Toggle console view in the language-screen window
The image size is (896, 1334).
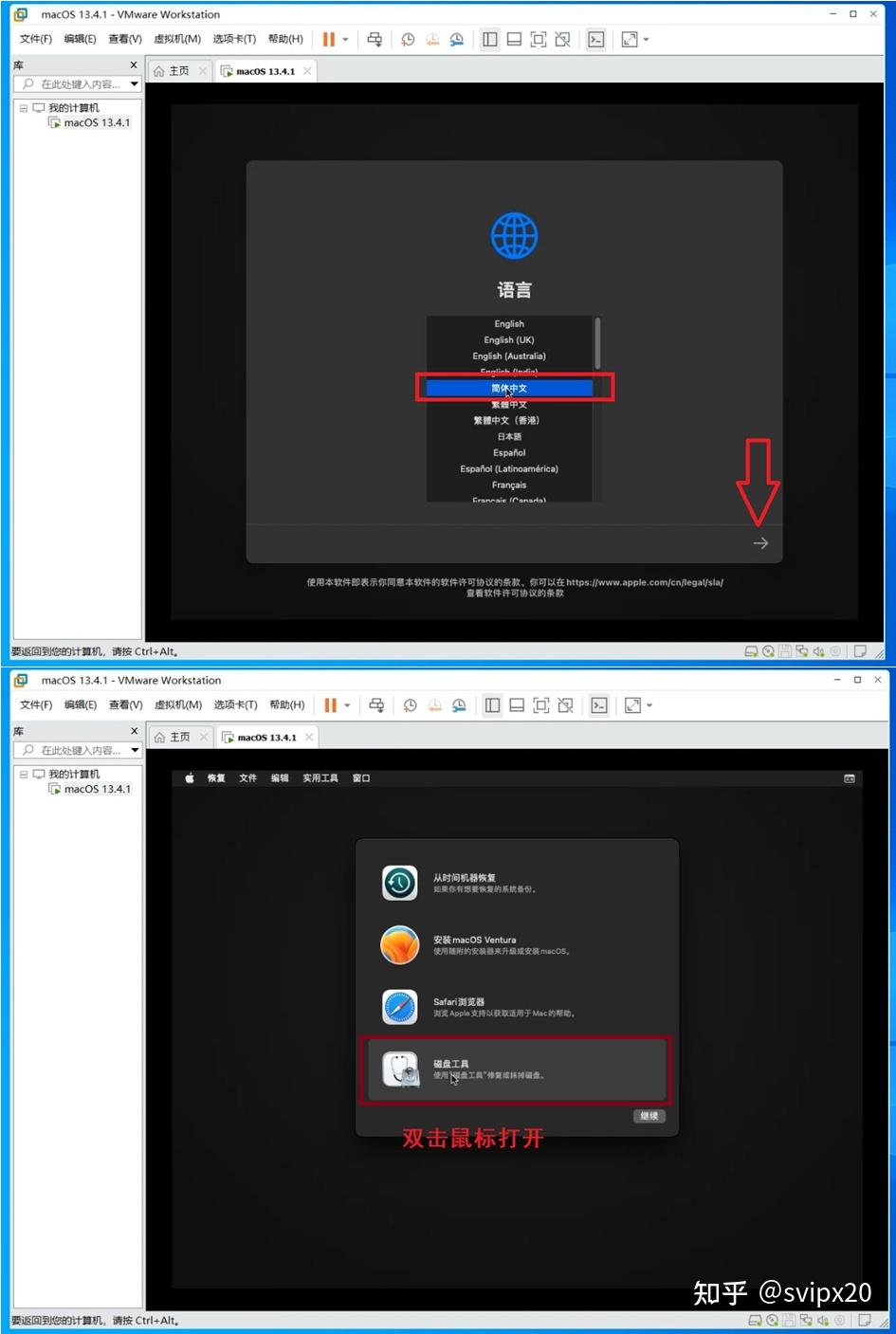tap(596, 40)
